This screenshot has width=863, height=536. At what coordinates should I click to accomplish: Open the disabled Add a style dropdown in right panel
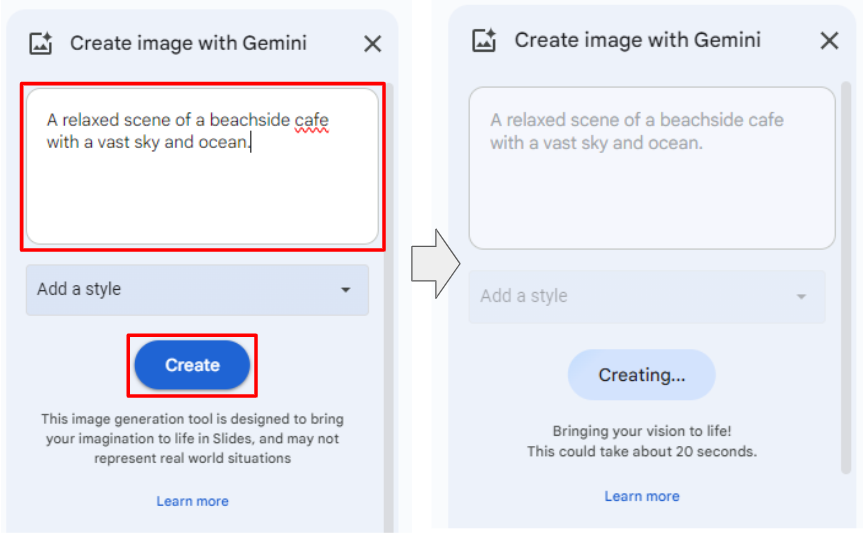point(647,297)
